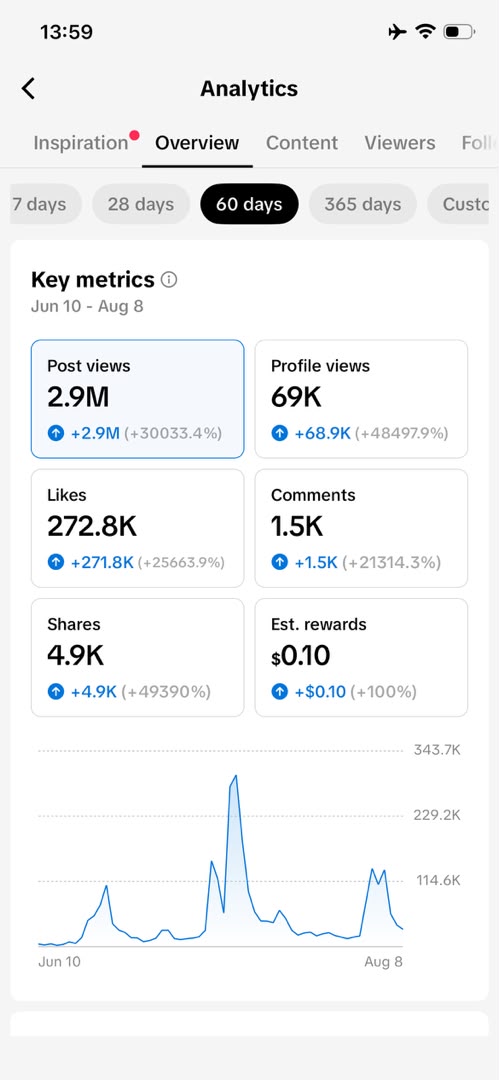Tap the Est. rewards up-arrow icon

pyautogui.click(x=279, y=692)
